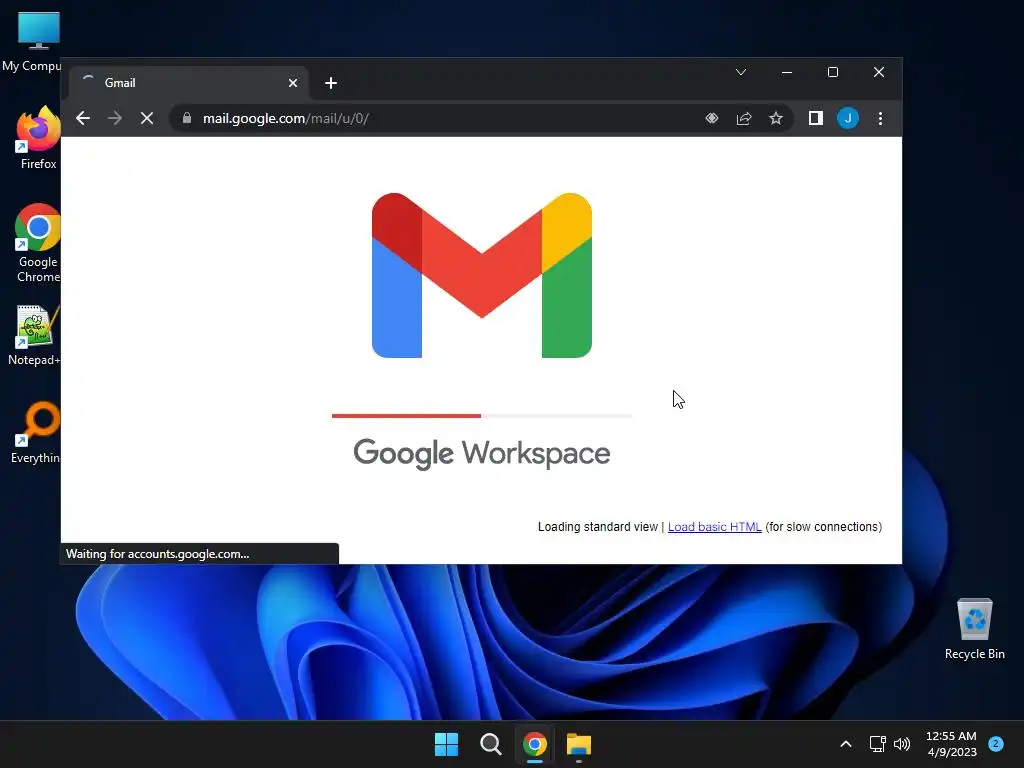Open taskbar Search magnifier
Screen dimensions: 1024x768
490,744
